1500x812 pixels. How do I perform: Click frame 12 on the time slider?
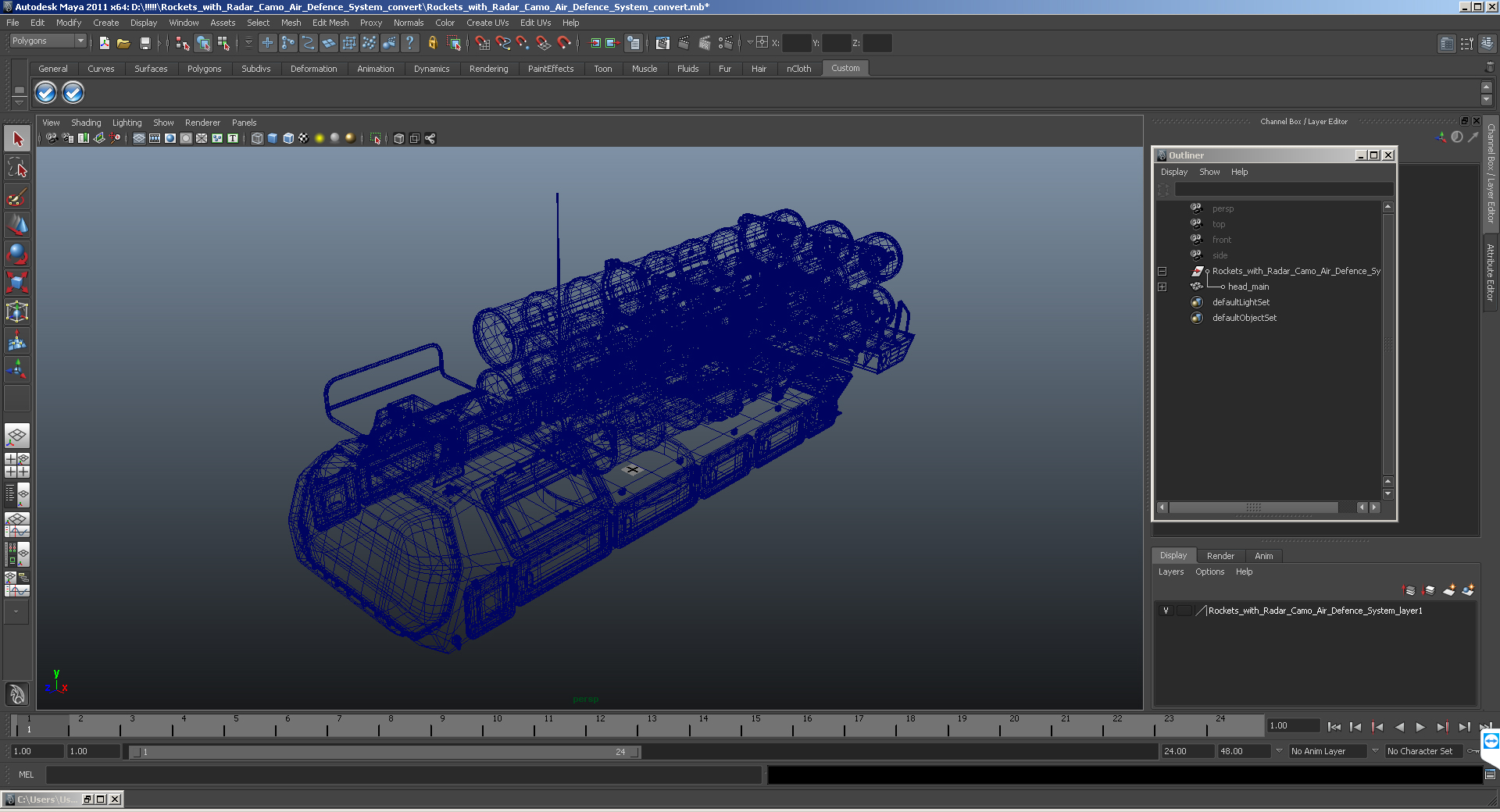(x=600, y=726)
